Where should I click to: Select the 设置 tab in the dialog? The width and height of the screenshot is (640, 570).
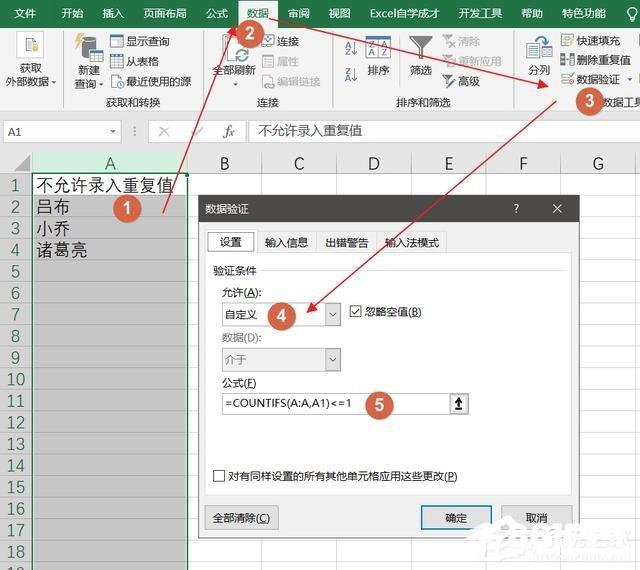[x=231, y=242]
